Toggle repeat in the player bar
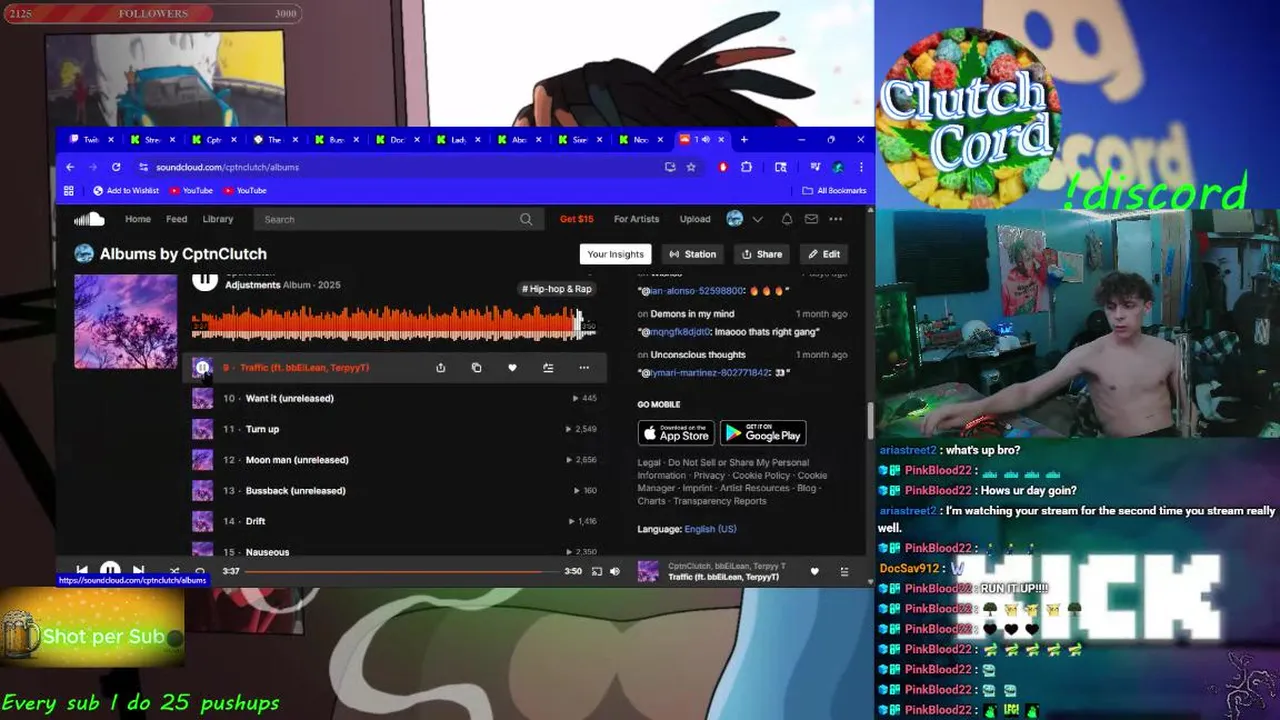Viewport: 1280px width, 720px height. (200, 571)
